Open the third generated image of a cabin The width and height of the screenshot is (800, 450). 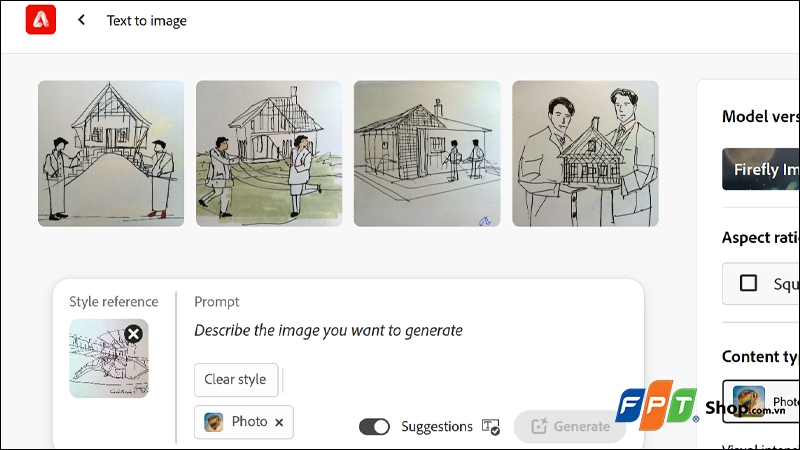click(x=427, y=154)
